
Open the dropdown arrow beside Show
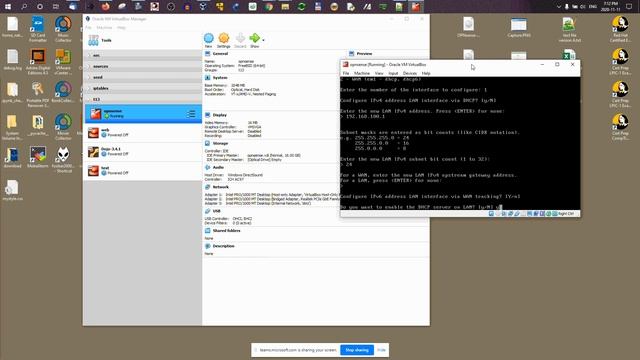coord(263,40)
